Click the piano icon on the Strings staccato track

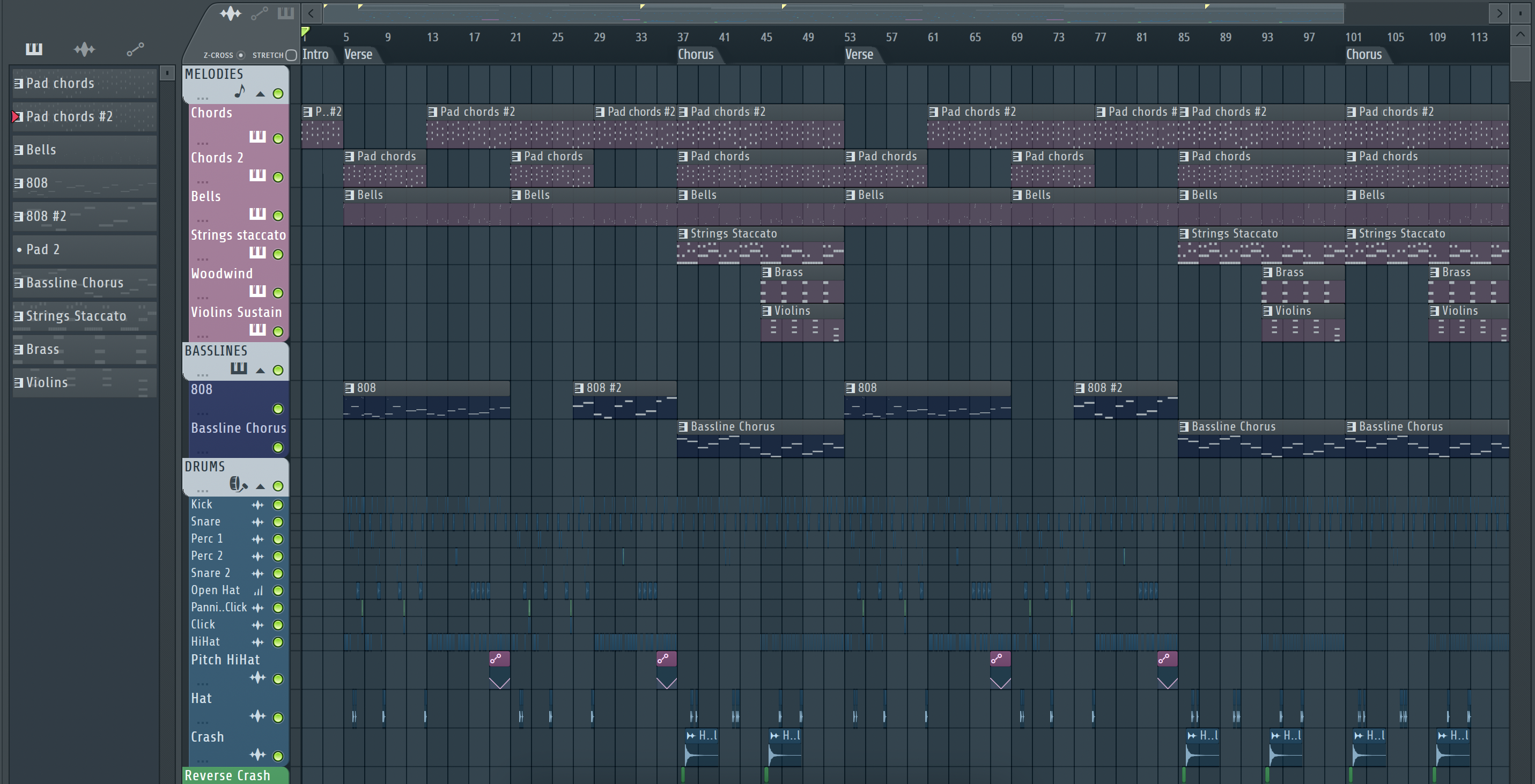(257, 253)
